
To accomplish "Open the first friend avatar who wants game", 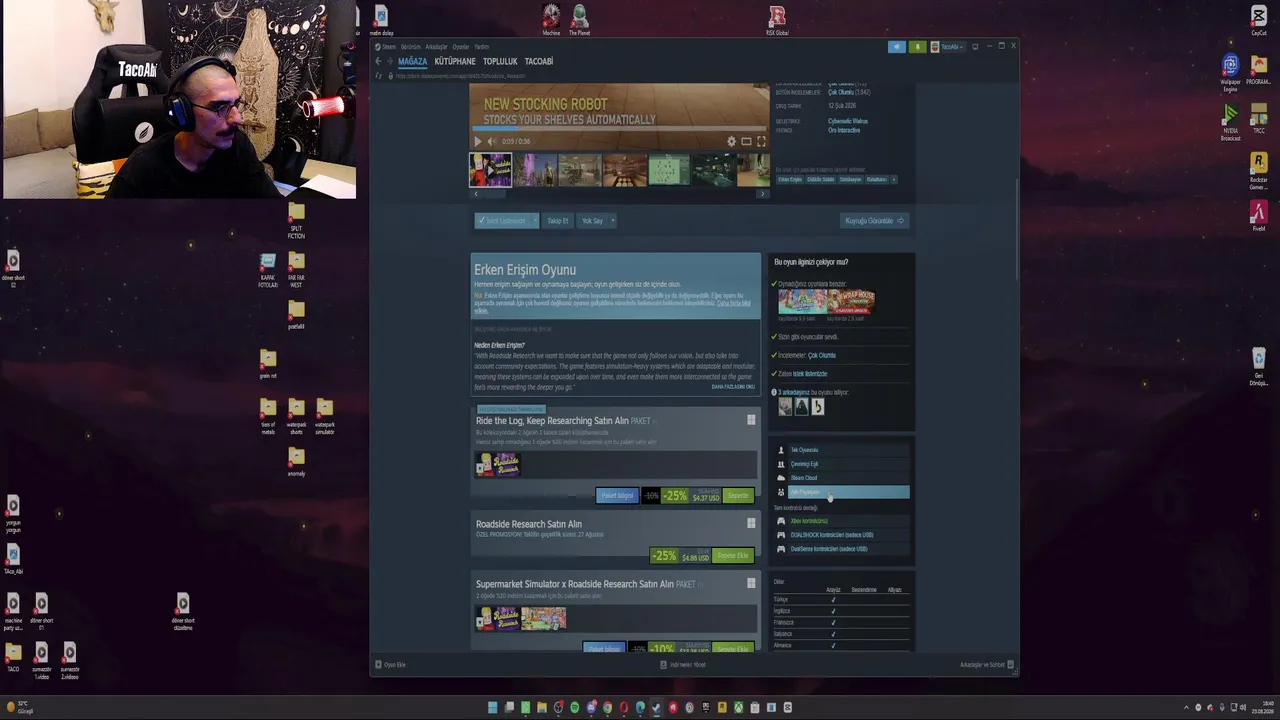I will [785, 407].
